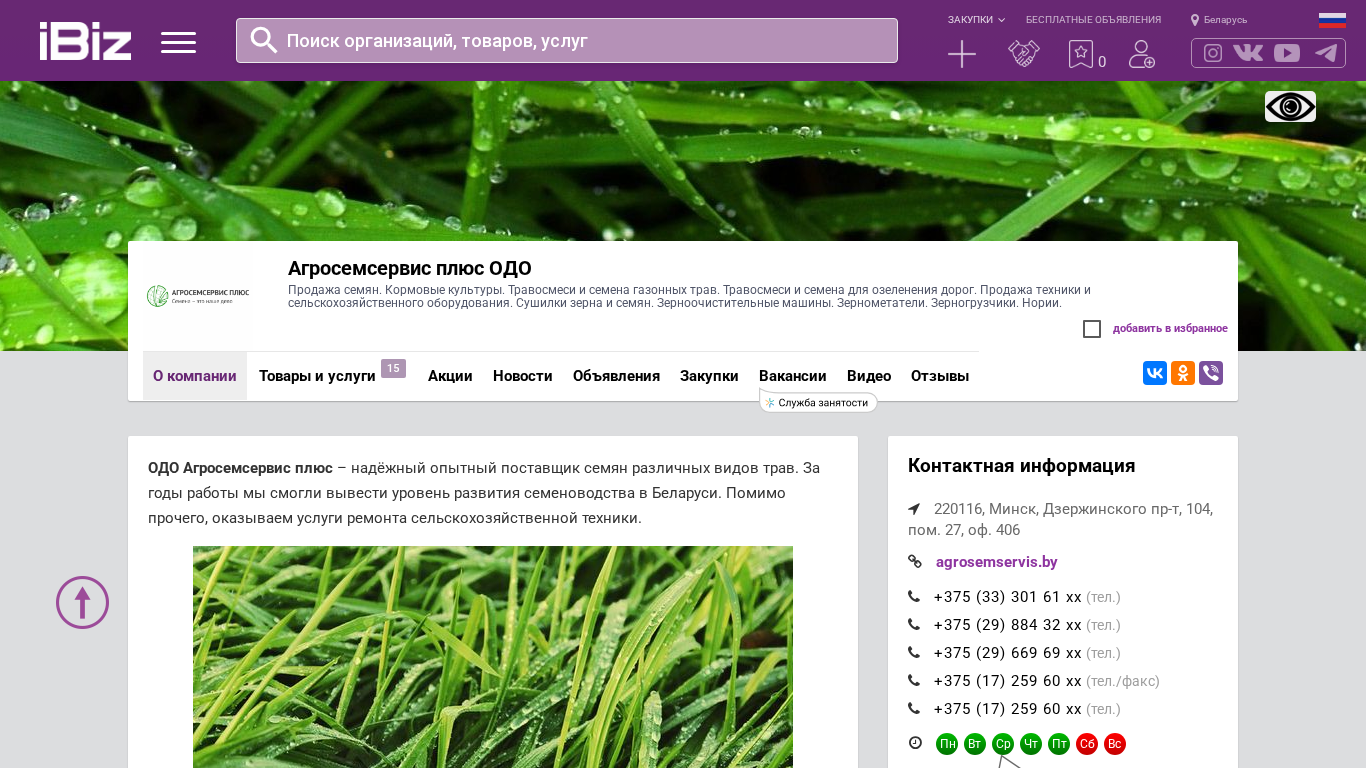The width and height of the screenshot is (1366, 768).
Task: Click the plus add icon
Action: pos(962,54)
